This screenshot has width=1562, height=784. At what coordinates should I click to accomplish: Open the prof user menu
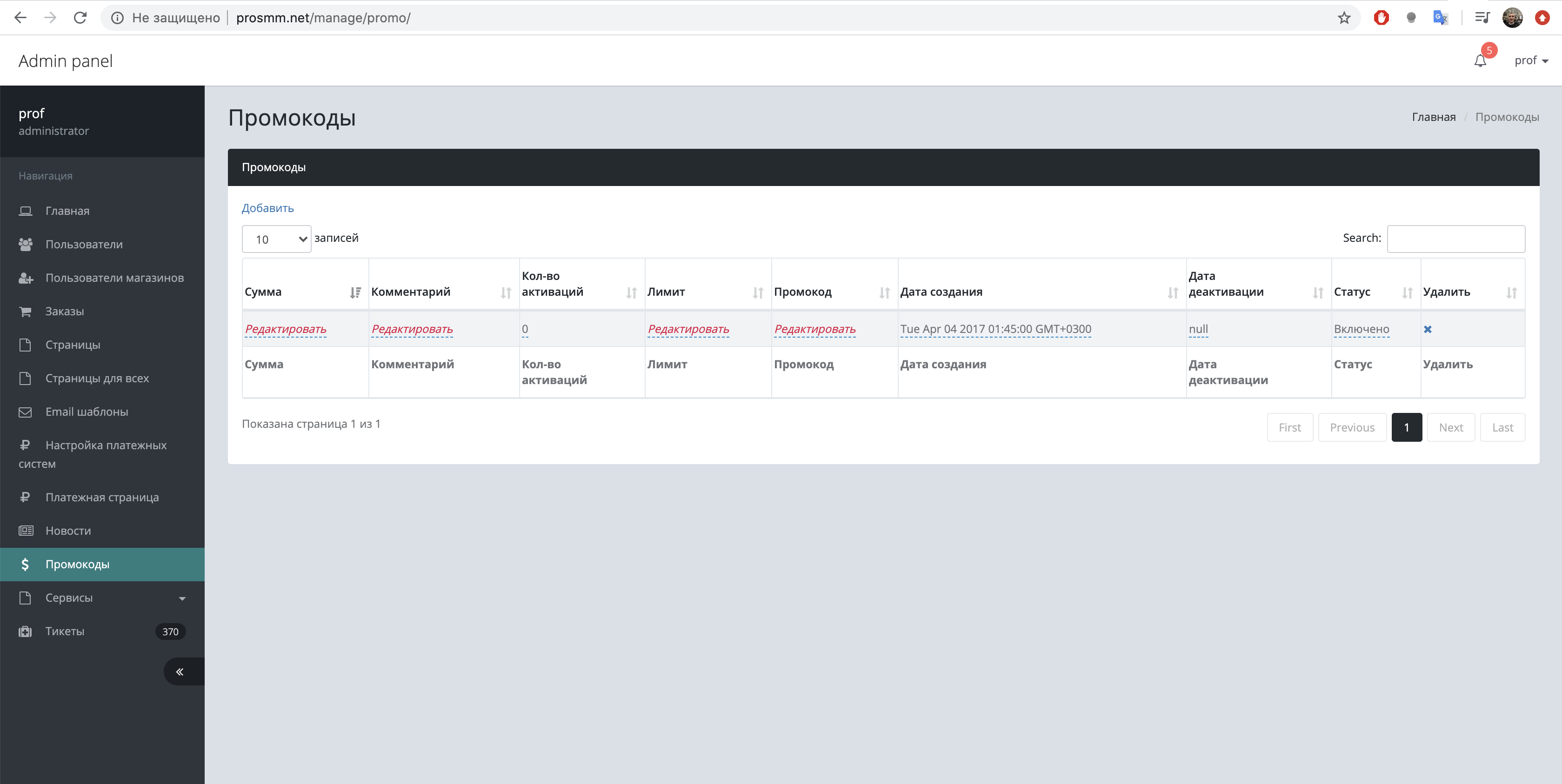coord(1530,60)
